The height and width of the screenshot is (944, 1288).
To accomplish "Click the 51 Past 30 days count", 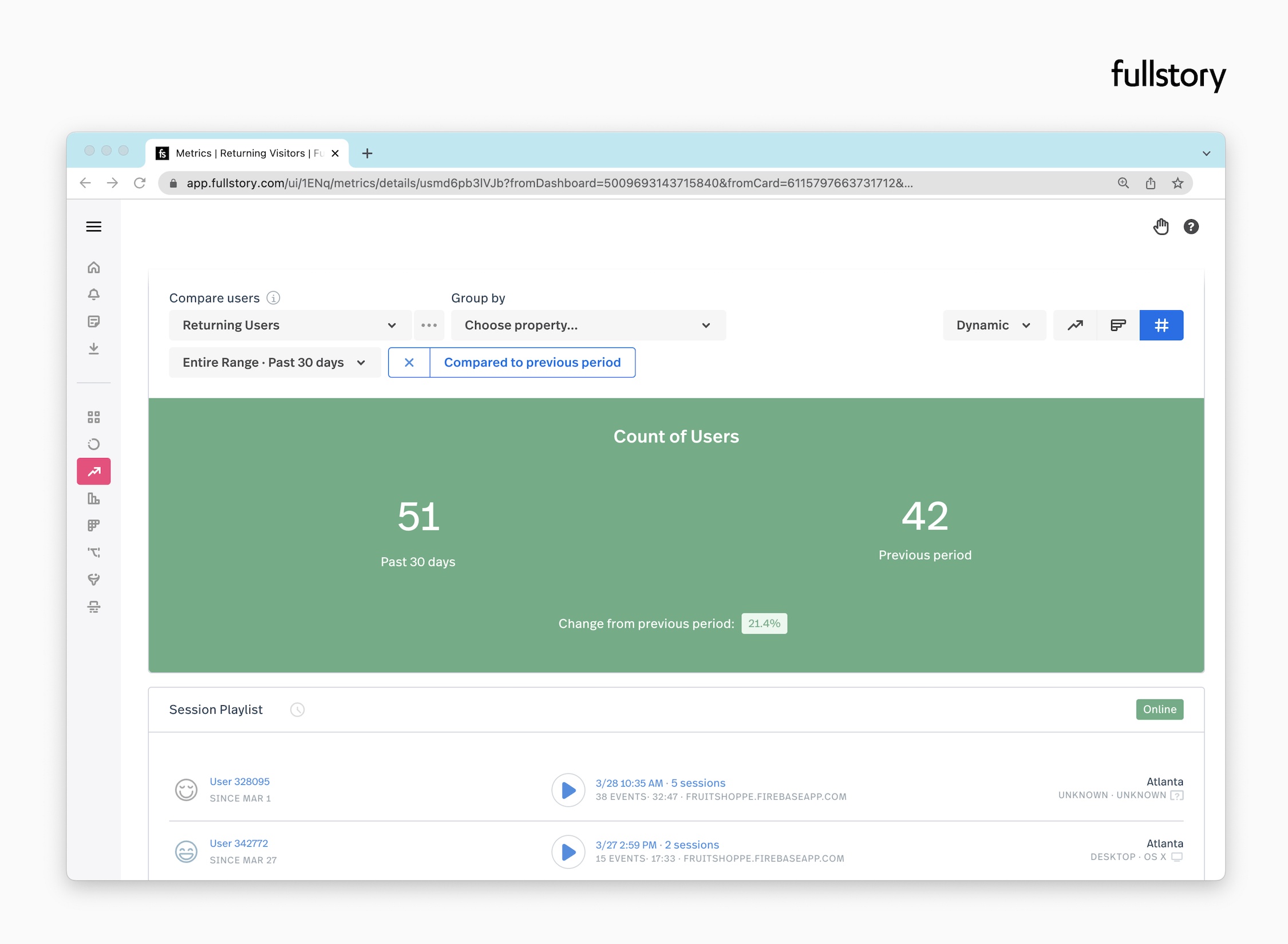I will pyautogui.click(x=418, y=517).
